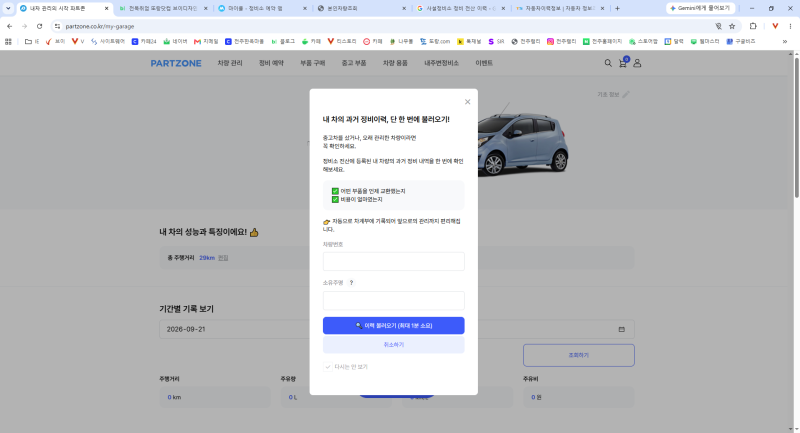The image size is (800, 433).
Task: Go to the PARTZONE home logo
Action: (176, 63)
